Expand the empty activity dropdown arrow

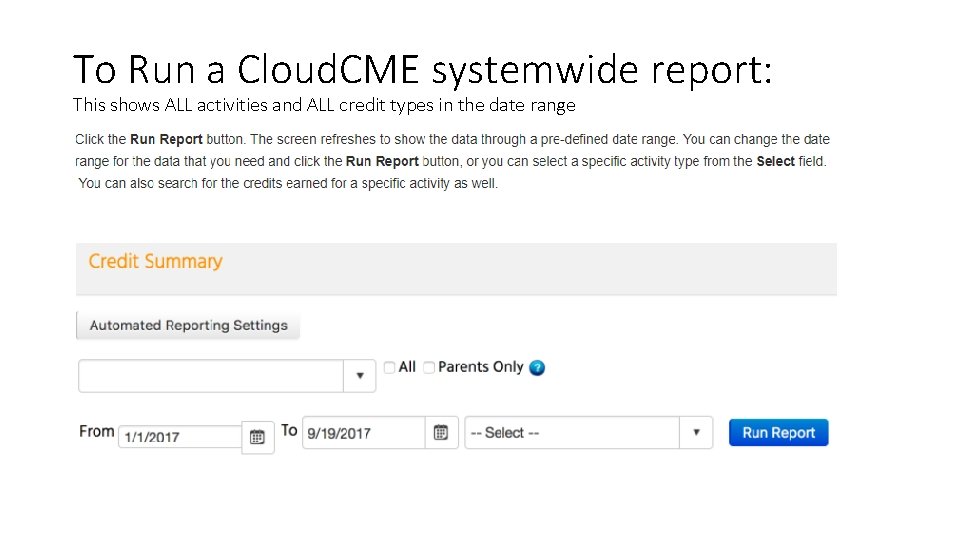(360, 376)
